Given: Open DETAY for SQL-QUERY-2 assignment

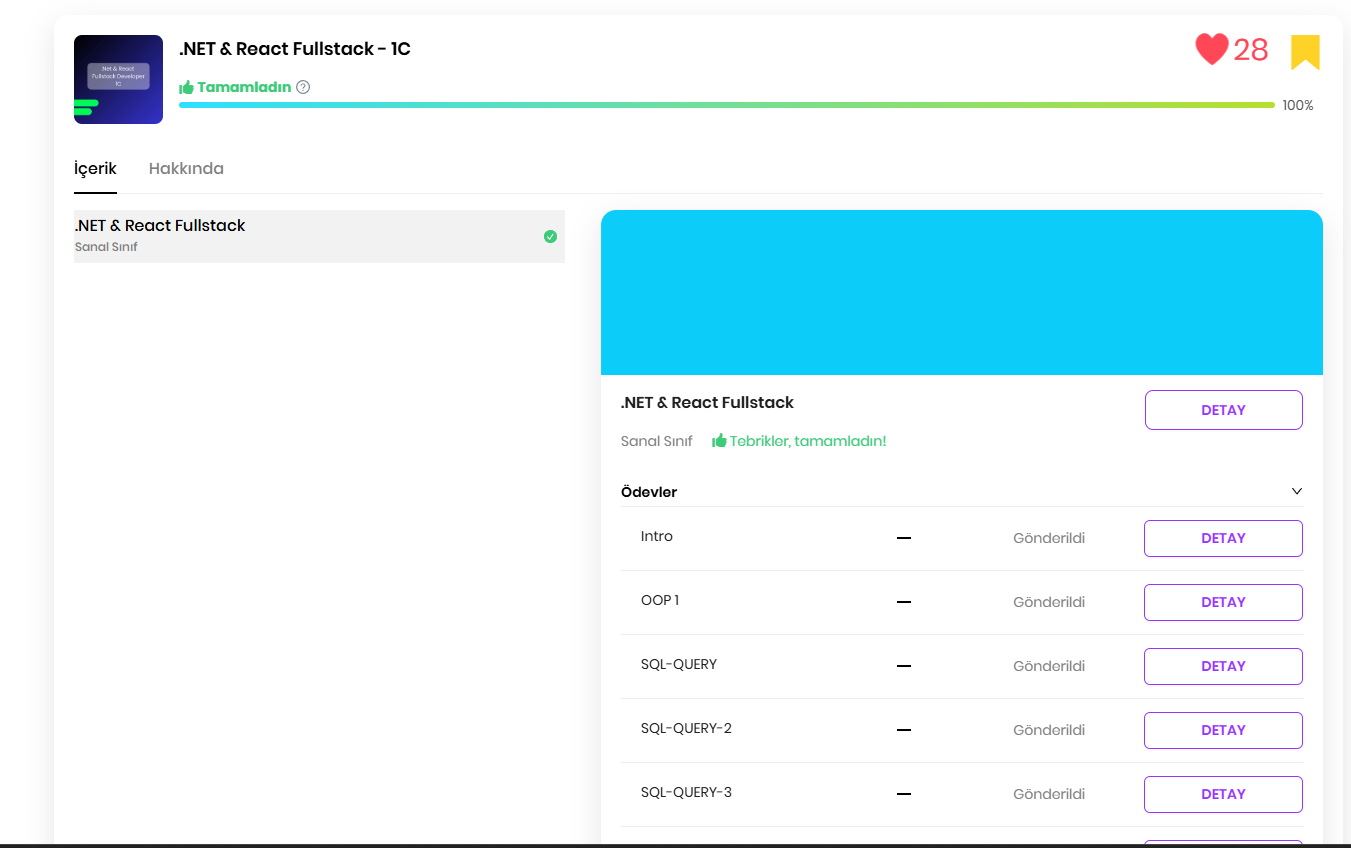Looking at the screenshot, I should point(1223,730).
